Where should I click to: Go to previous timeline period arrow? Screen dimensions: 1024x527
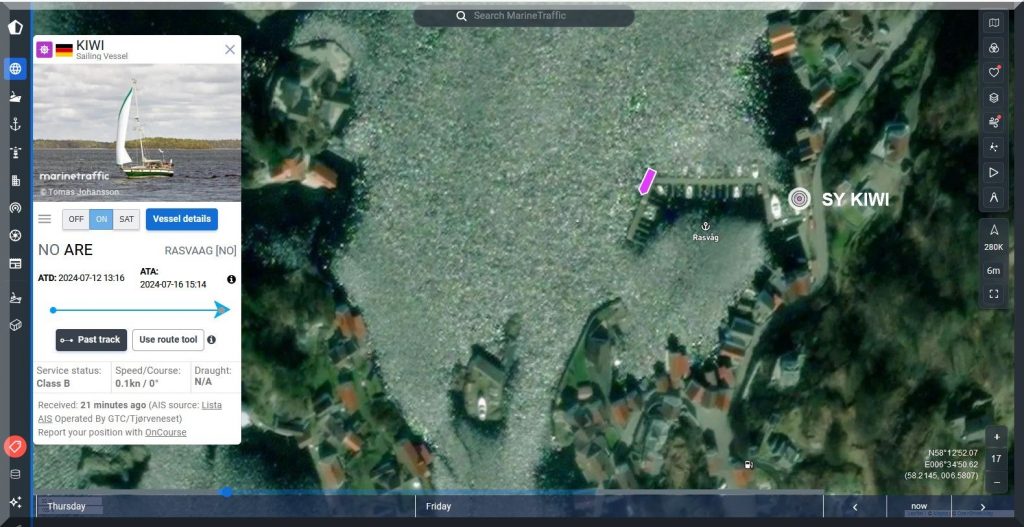[x=855, y=507]
